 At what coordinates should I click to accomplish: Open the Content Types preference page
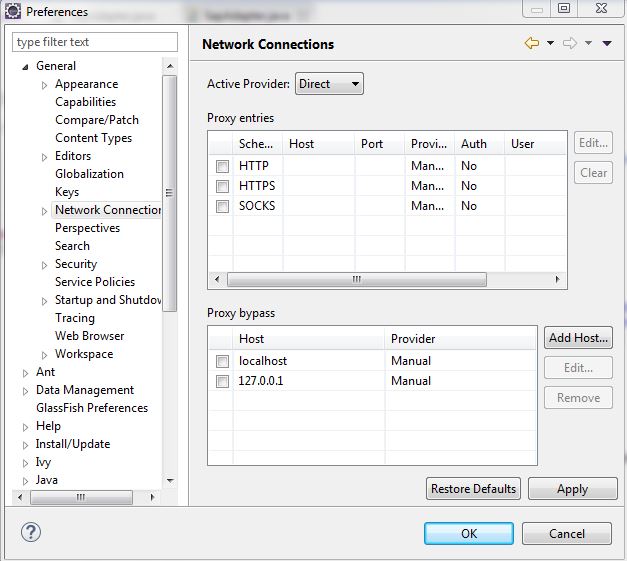tap(94, 138)
